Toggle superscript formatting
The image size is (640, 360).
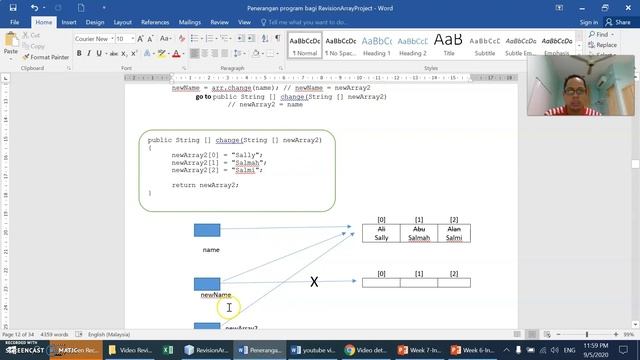[134, 53]
